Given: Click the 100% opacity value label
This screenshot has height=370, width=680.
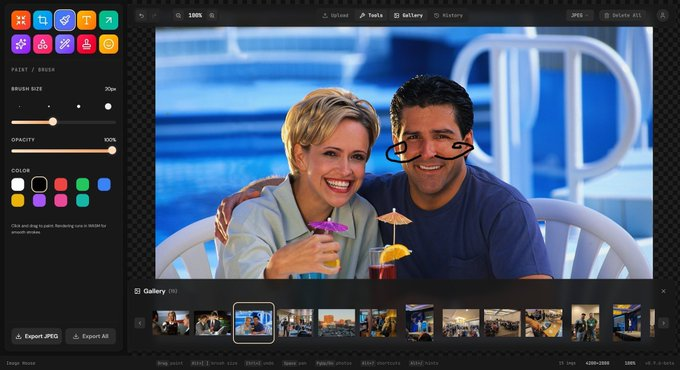Looking at the screenshot, I should [x=110, y=140].
